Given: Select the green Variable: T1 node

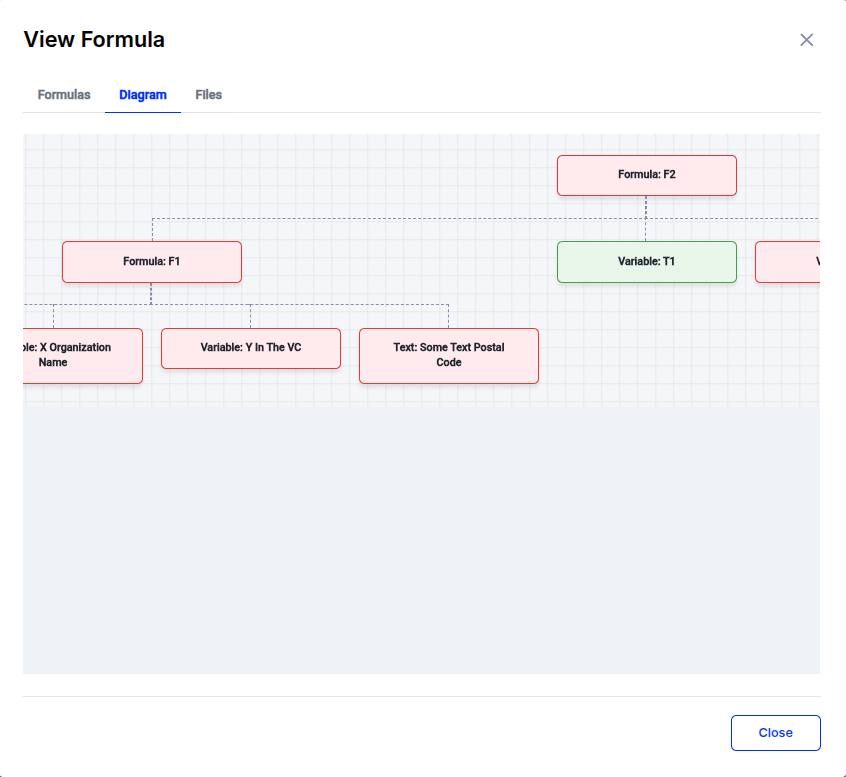Looking at the screenshot, I should point(646,262).
